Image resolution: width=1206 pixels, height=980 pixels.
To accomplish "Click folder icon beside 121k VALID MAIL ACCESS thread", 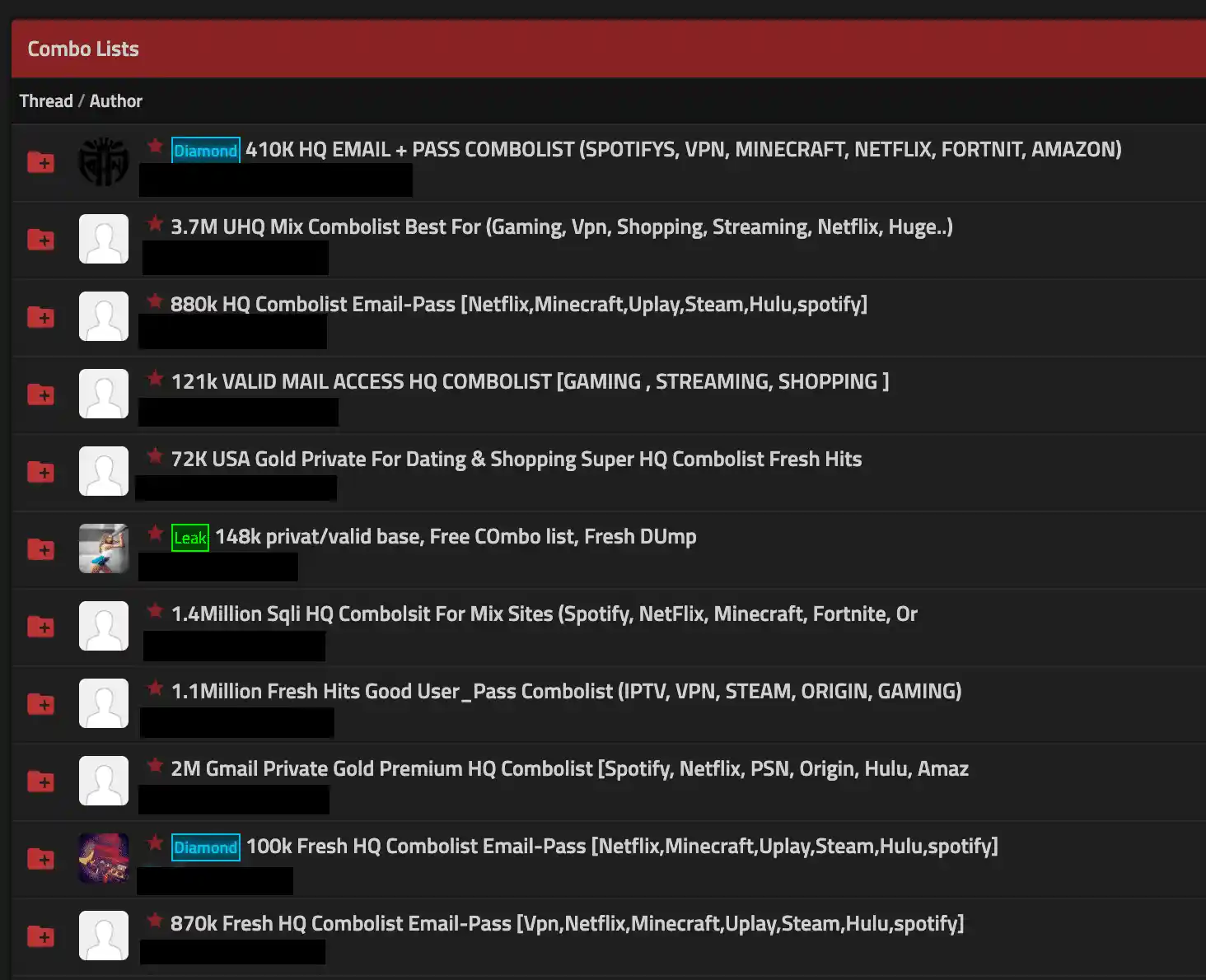I will coord(40,394).
